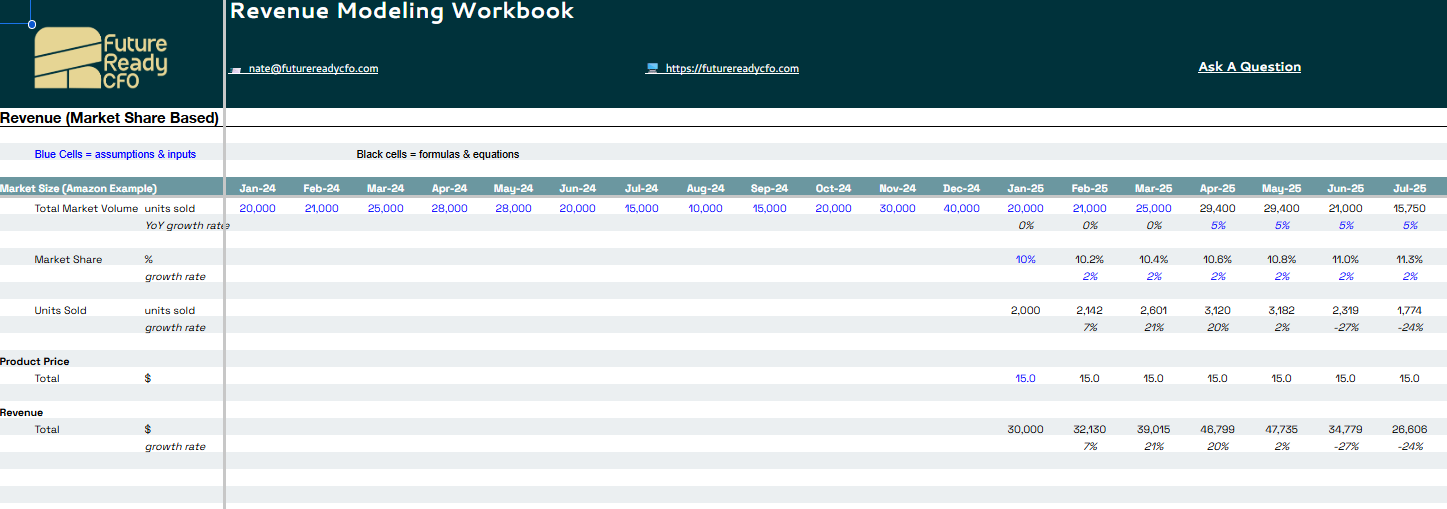Viewport: 1447px width, 509px height.
Task: Select the 10.2% market share cell
Action: pos(1090,259)
